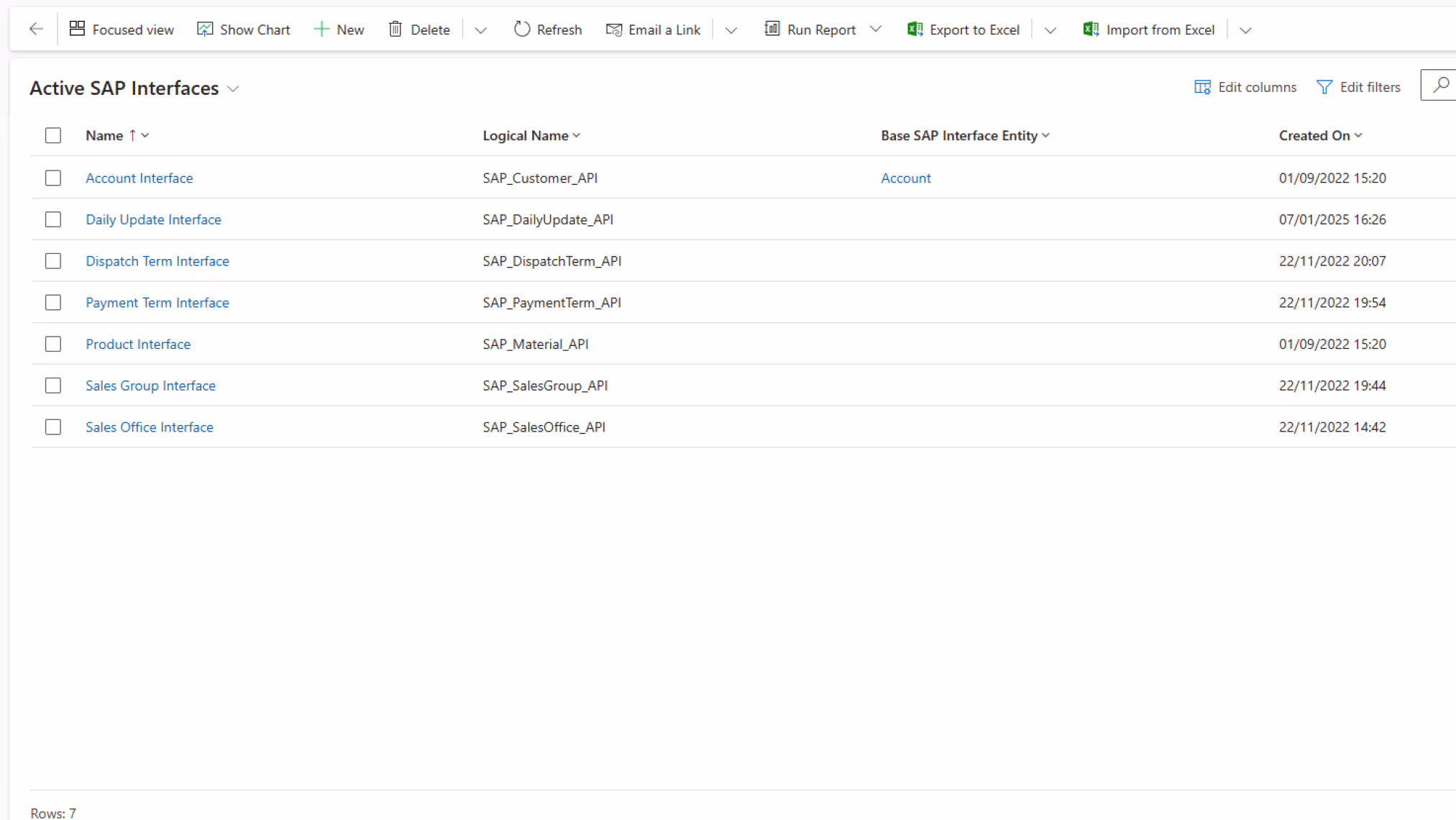Click the SAP_Customer_API cell
The width and height of the screenshot is (1456, 820).
[x=540, y=178]
